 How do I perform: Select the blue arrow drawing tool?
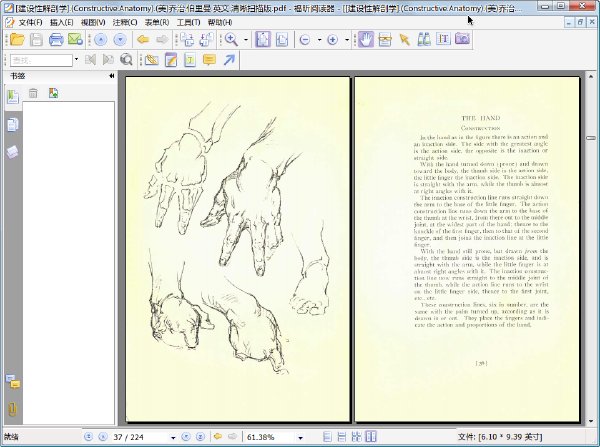(229, 60)
